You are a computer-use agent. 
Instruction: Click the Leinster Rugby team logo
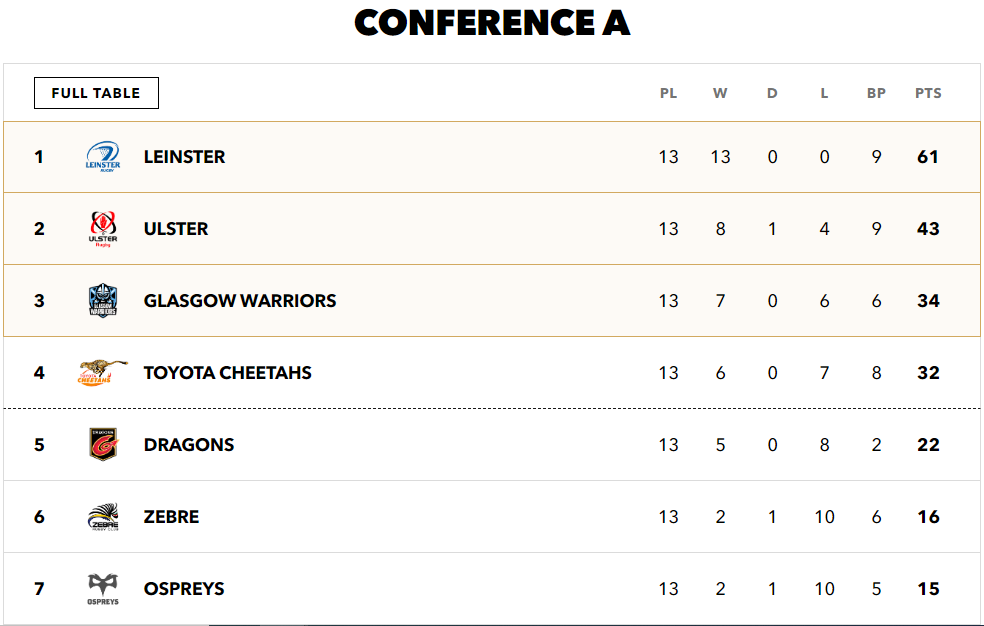(x=103, y=157)
